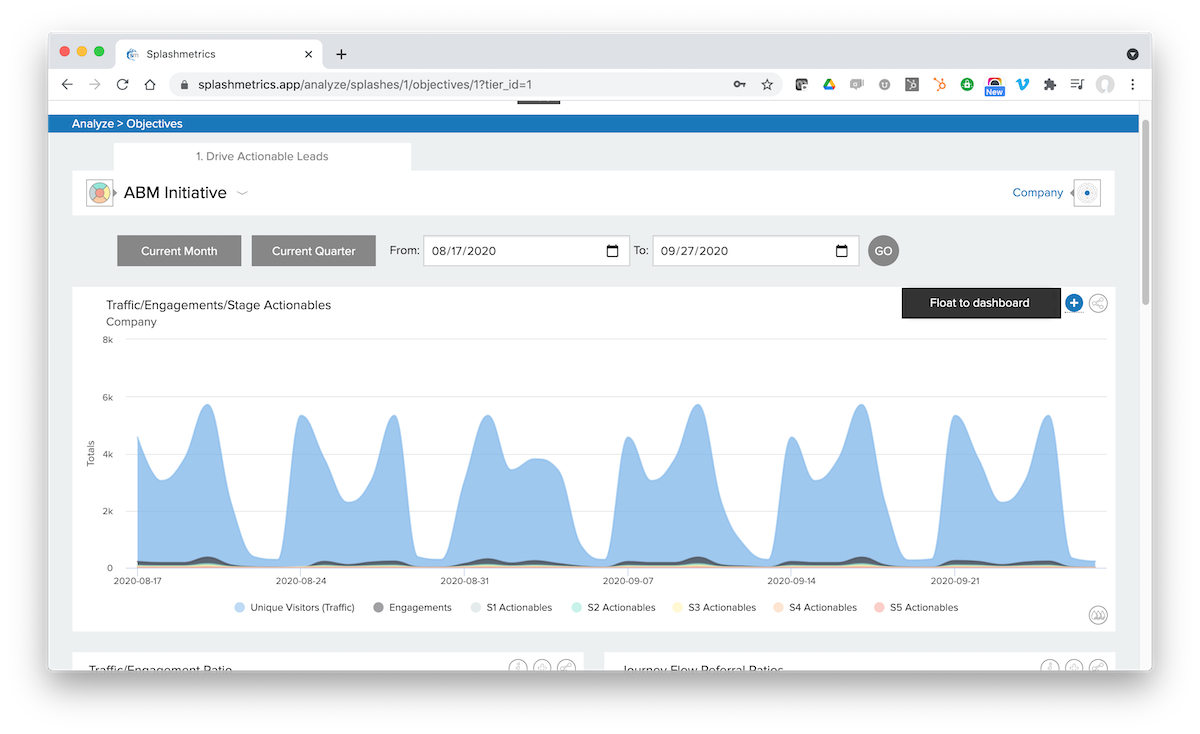The image size is (1200, 734).
Task: Open the To date calendar picker
Action: pos(842,251)
